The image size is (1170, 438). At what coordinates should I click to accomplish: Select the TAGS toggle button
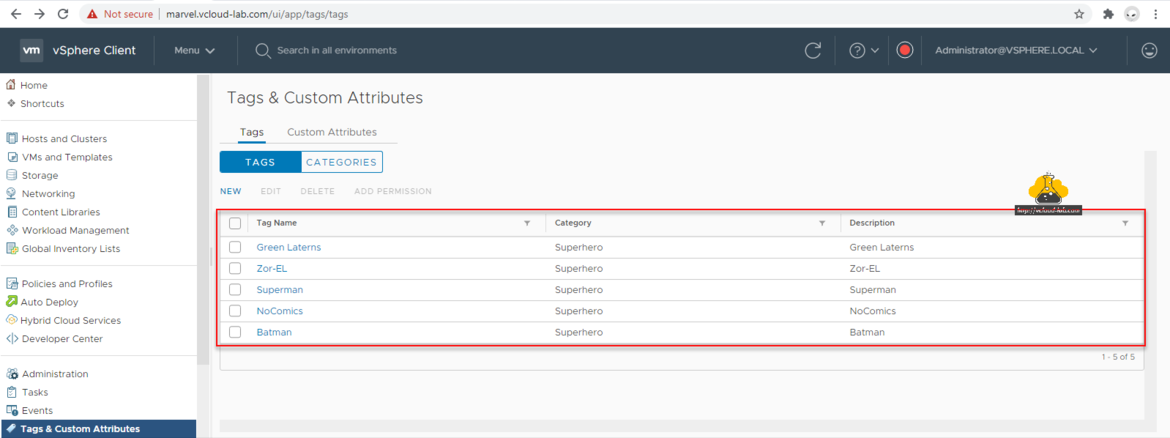click(x=260, y=162)
